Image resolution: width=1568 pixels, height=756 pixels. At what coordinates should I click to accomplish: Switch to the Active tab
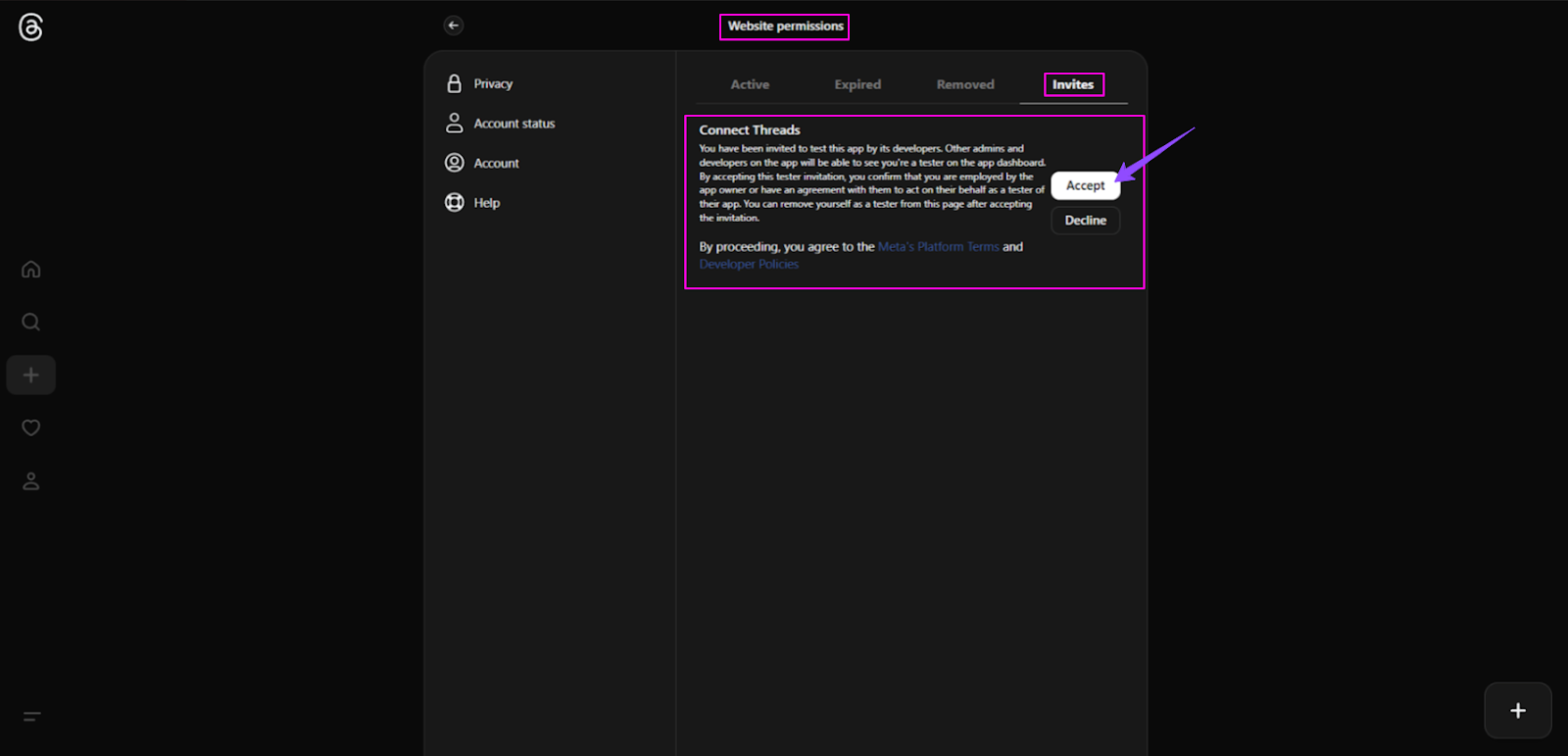click(750, 84)
